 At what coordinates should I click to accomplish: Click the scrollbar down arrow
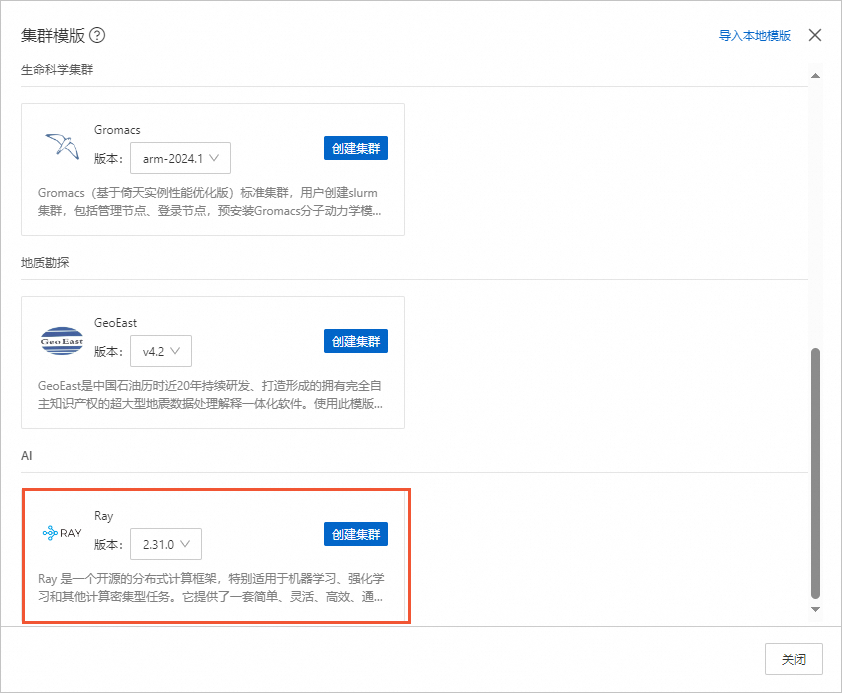click(815, 609)
